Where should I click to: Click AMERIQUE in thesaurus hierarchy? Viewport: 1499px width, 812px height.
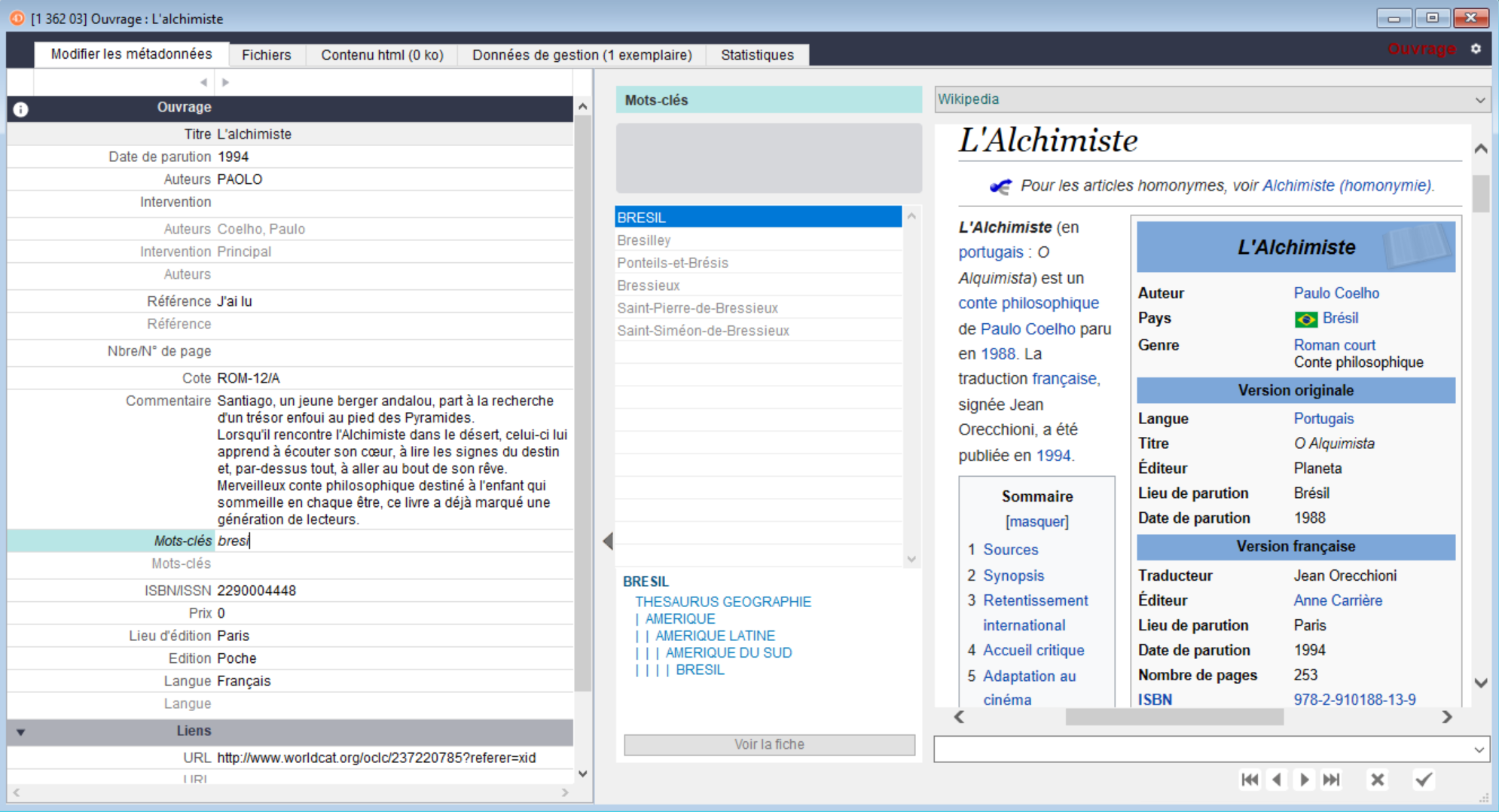[x=679, y=619]
